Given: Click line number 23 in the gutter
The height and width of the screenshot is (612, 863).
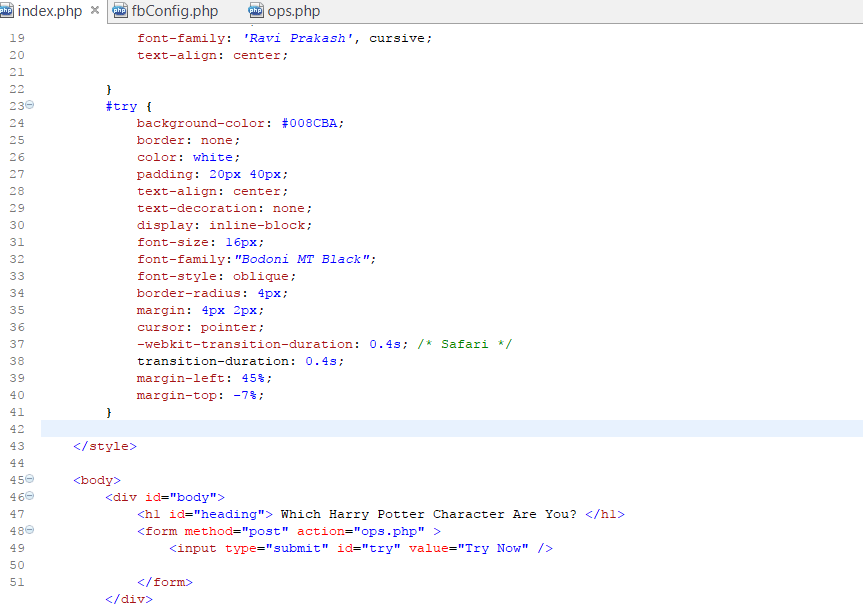Looking at the screenshot, I should pyautogui.click(x=17, y=105).
